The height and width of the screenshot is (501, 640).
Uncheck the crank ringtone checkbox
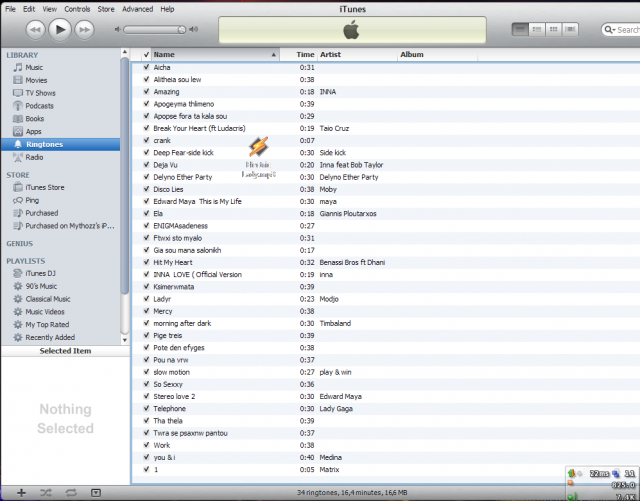click(146, 140)
